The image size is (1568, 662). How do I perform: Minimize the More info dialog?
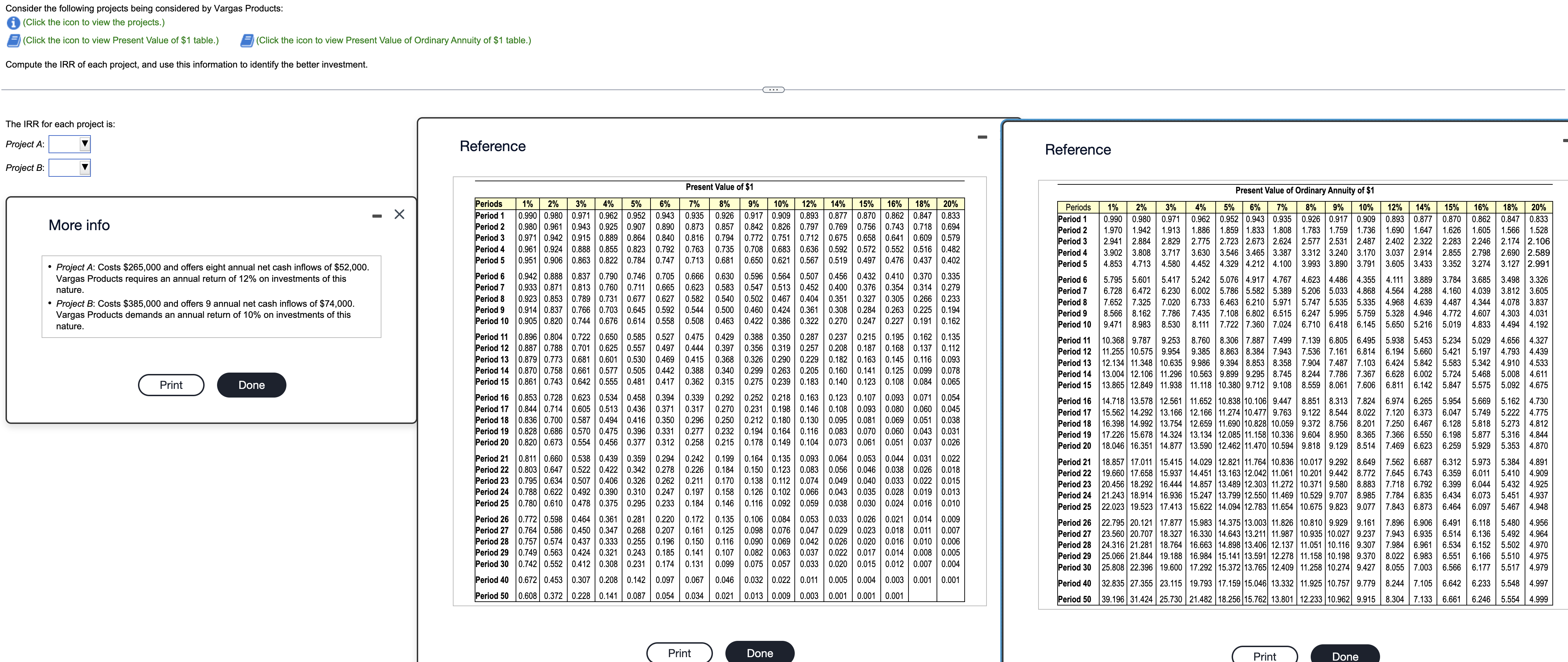click(377, 216)
